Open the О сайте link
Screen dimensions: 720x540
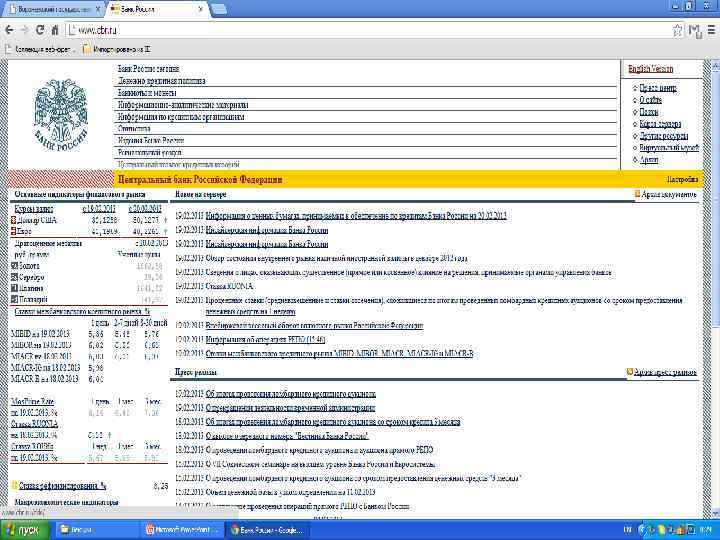pyautogui.click(x=651, y=100)
